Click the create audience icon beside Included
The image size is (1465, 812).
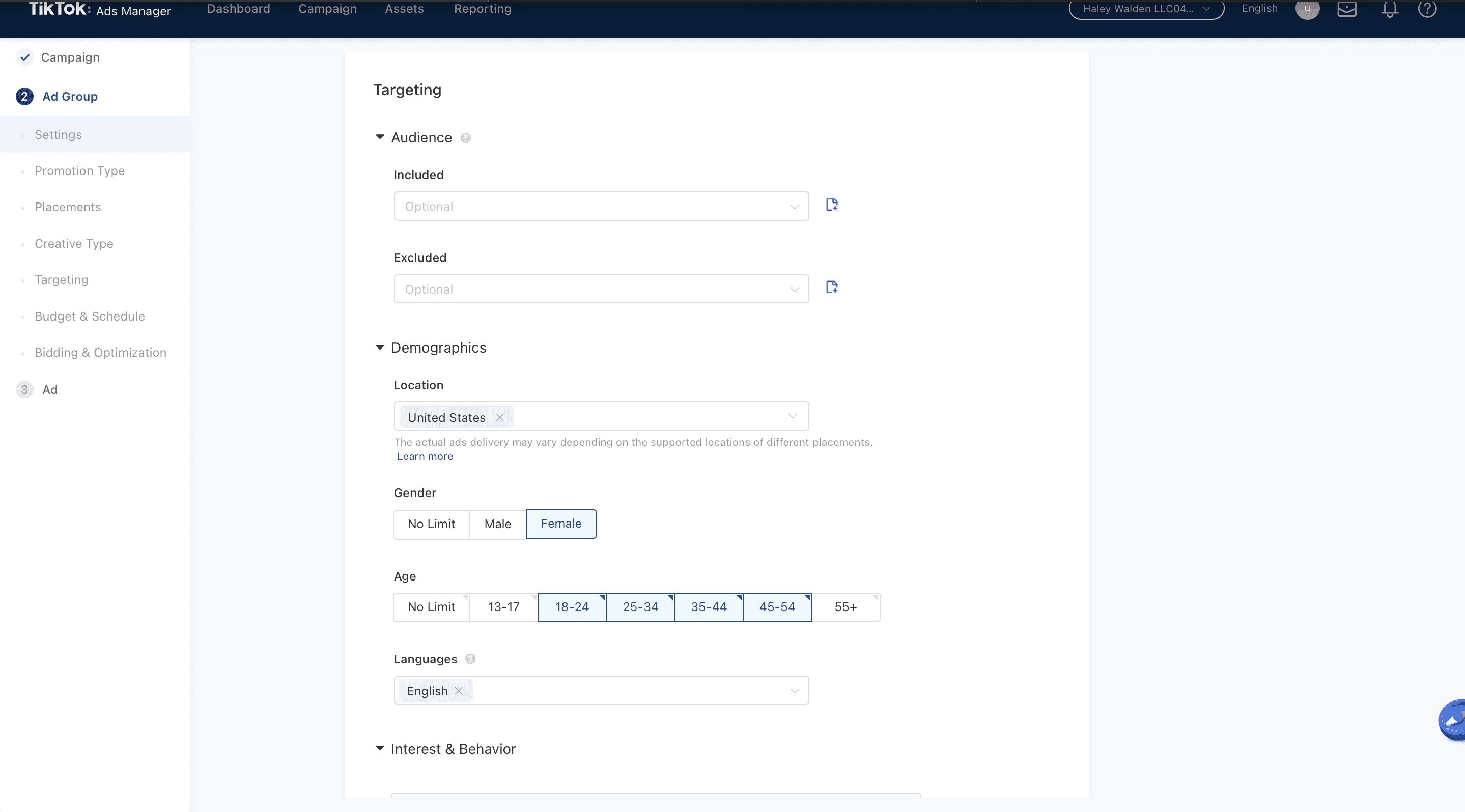coord(831,205)
